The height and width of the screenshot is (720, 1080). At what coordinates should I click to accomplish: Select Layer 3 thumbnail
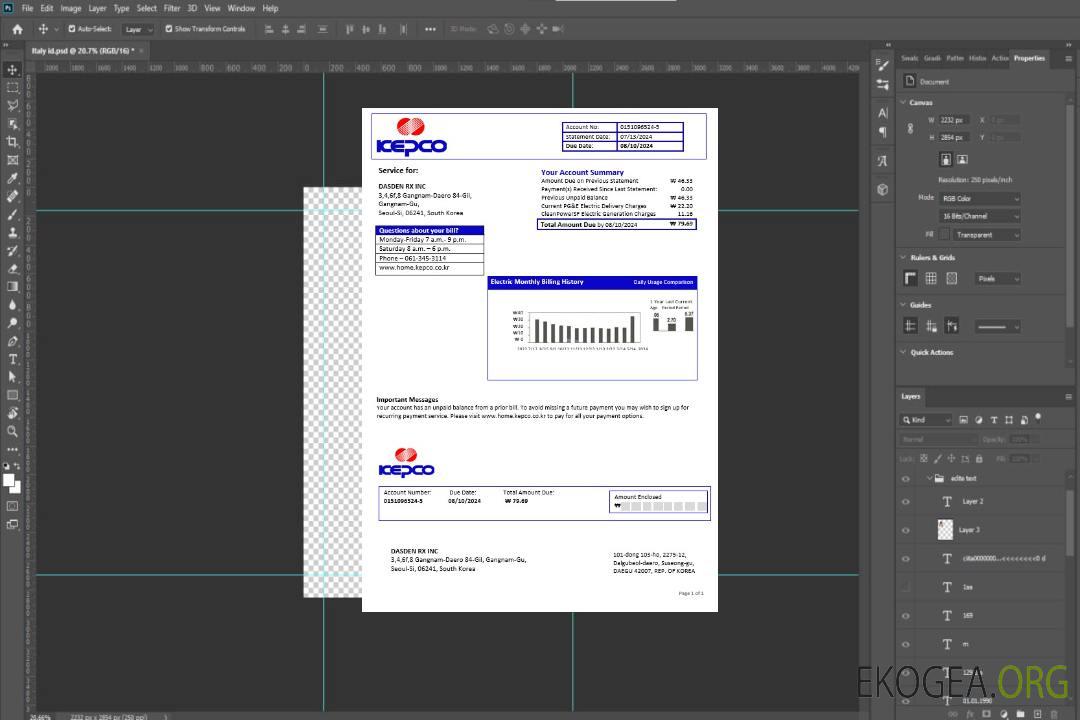coord(945,530)
